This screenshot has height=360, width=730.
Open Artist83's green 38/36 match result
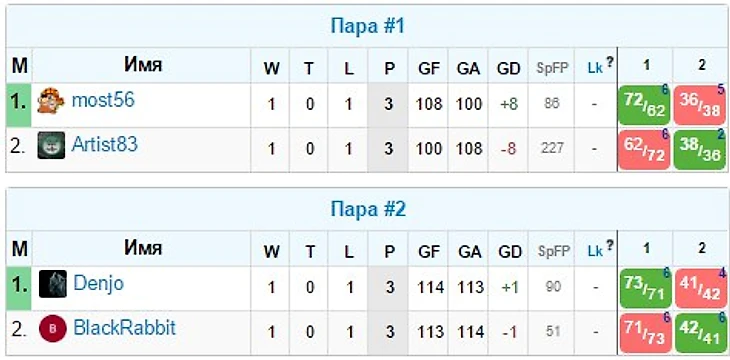click(700, 149)
